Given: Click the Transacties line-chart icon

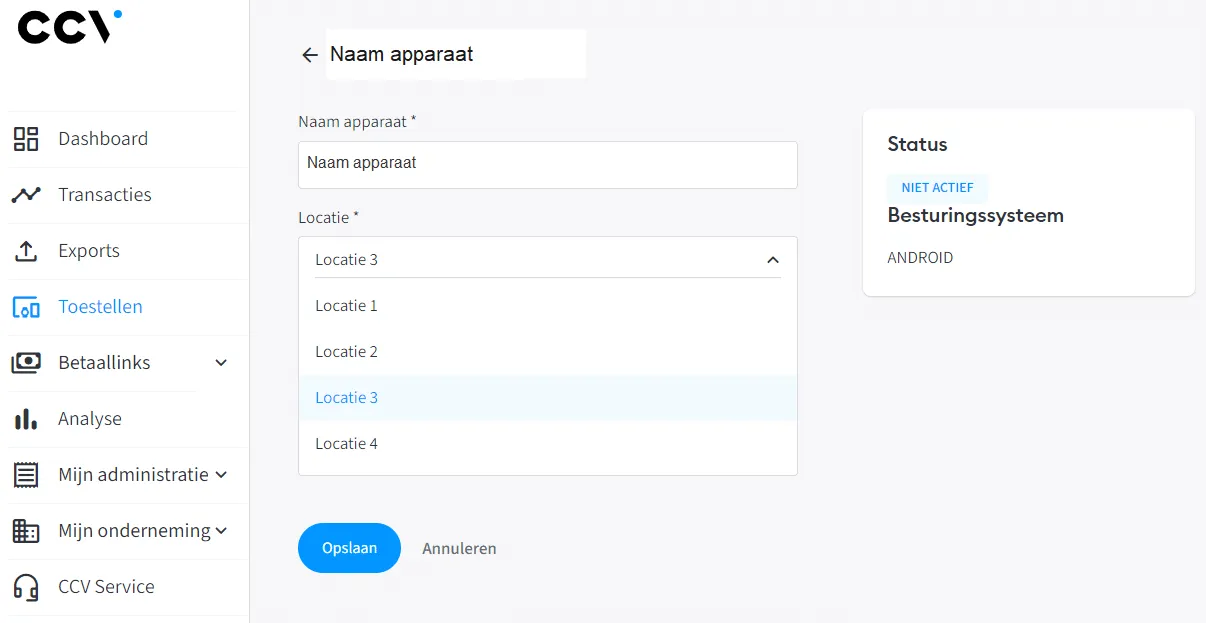Looking at the screenshot, I should 26,195.
